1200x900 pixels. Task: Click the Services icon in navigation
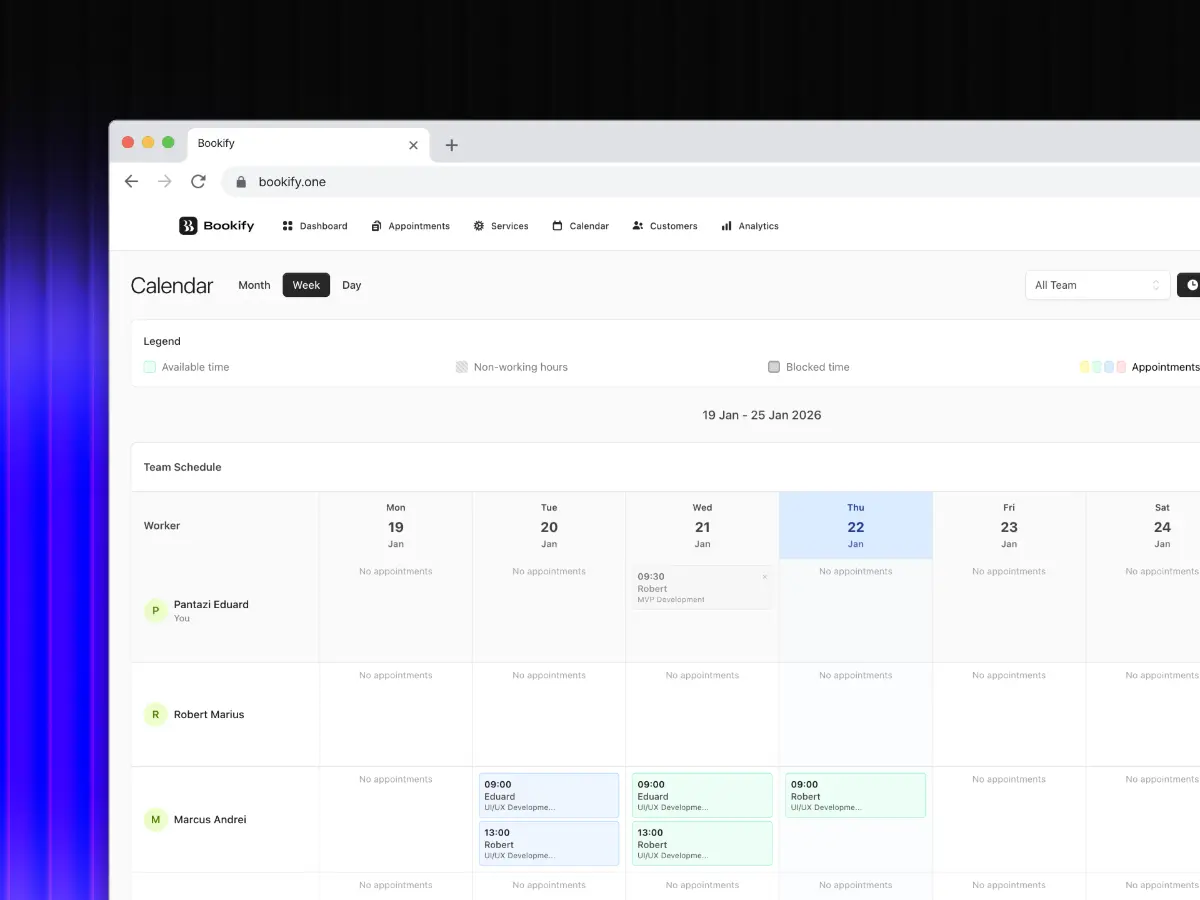tap(478, 226)
